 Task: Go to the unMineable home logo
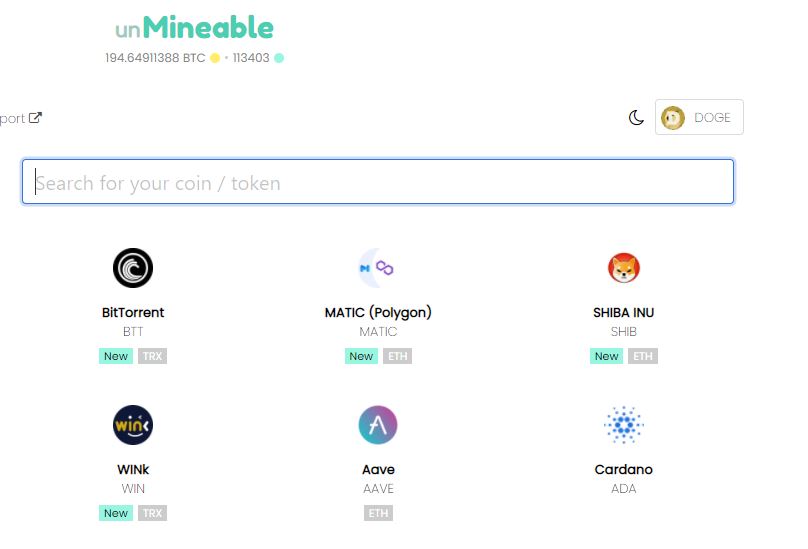194,27
